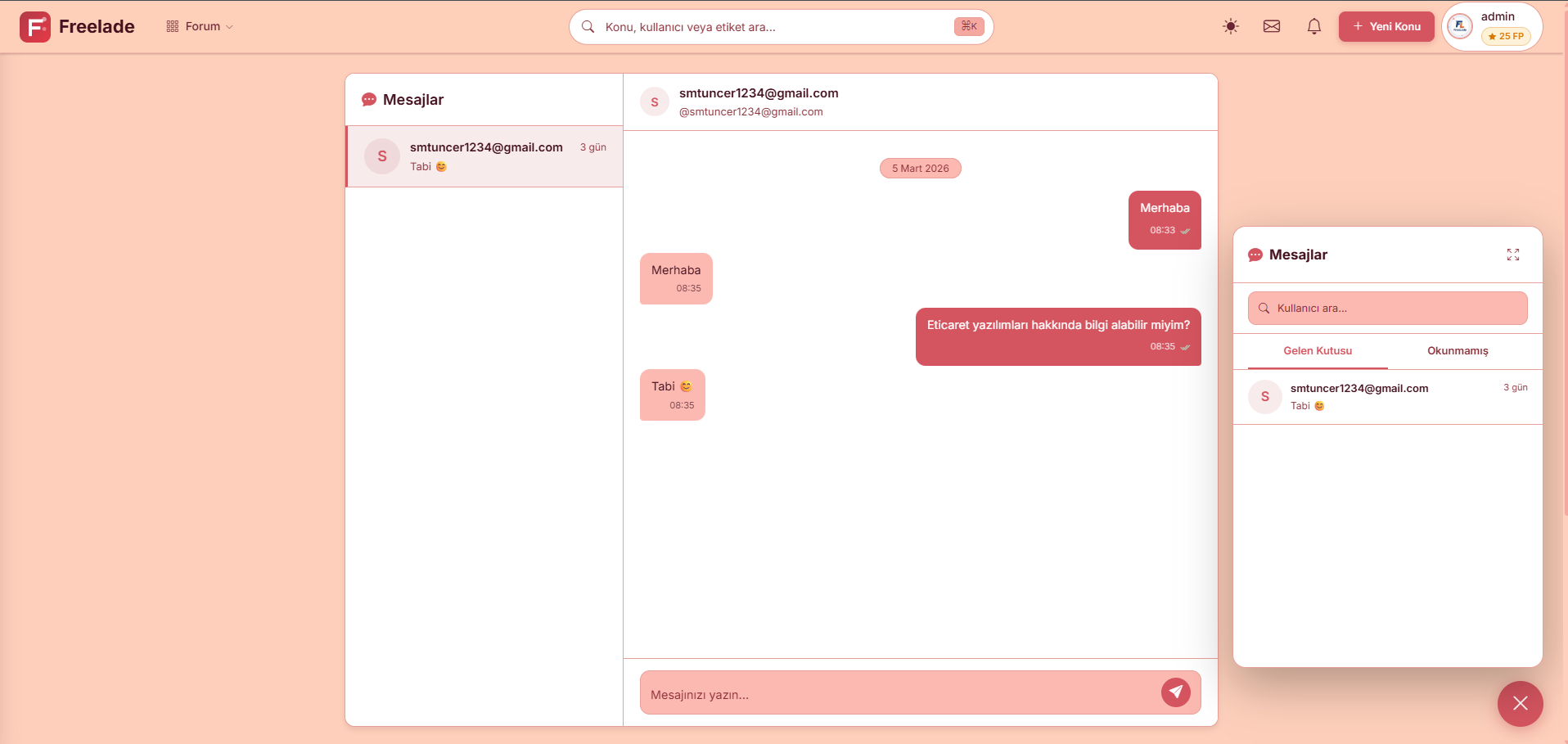Click the received Merhaba message bubble
The width and height of the screenshot is (1568, 744).
[676, 279]
